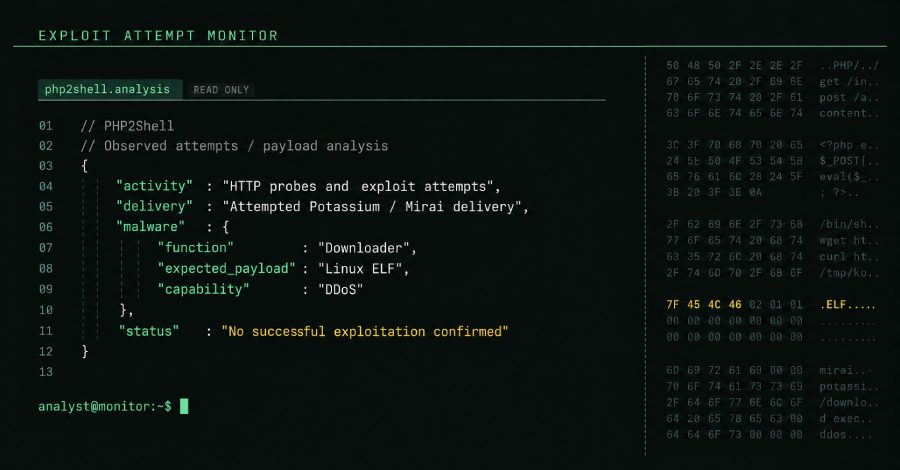Click the "status" key
This screenshot has width=900, height=470.
coord(149,331)
